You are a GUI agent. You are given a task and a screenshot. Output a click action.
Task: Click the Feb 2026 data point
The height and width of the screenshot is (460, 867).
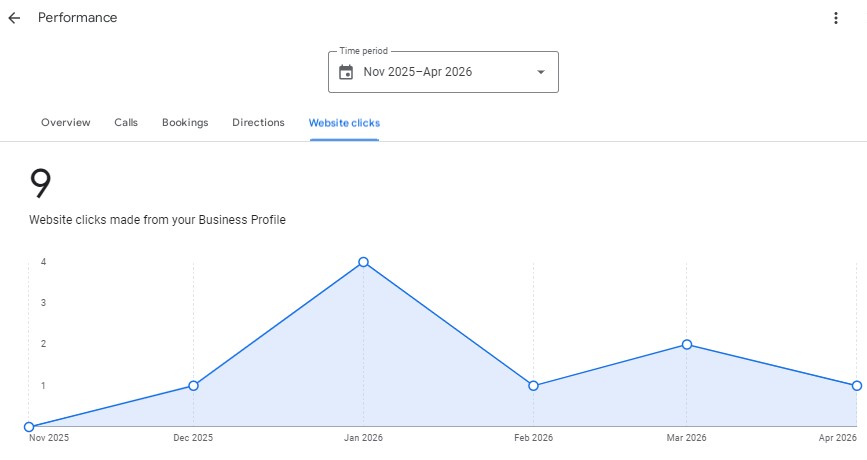point(533,385)
